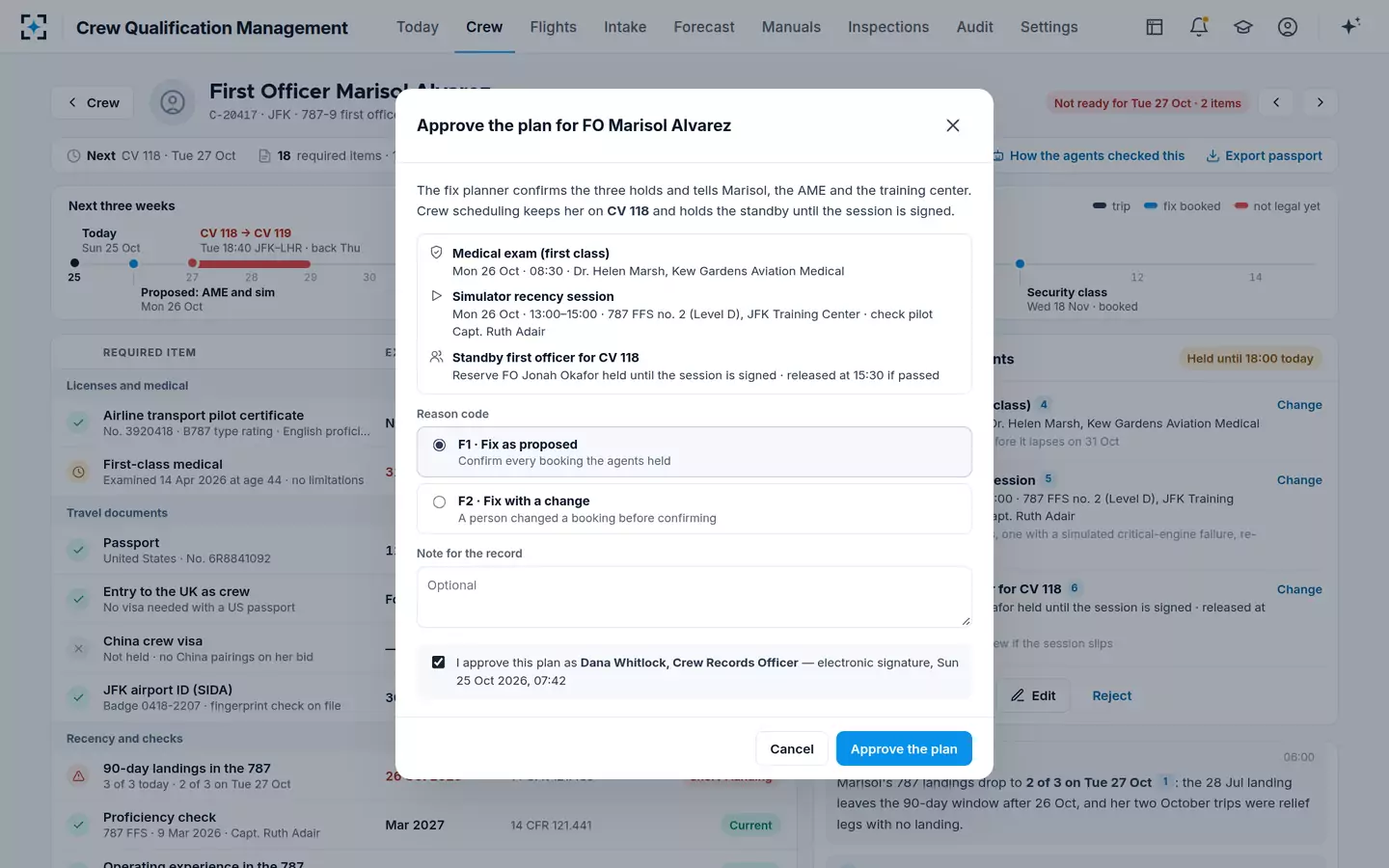Screen dimensions: 1389x868
Task: Cancel the plan approval dialog
Action: [792, 748]
